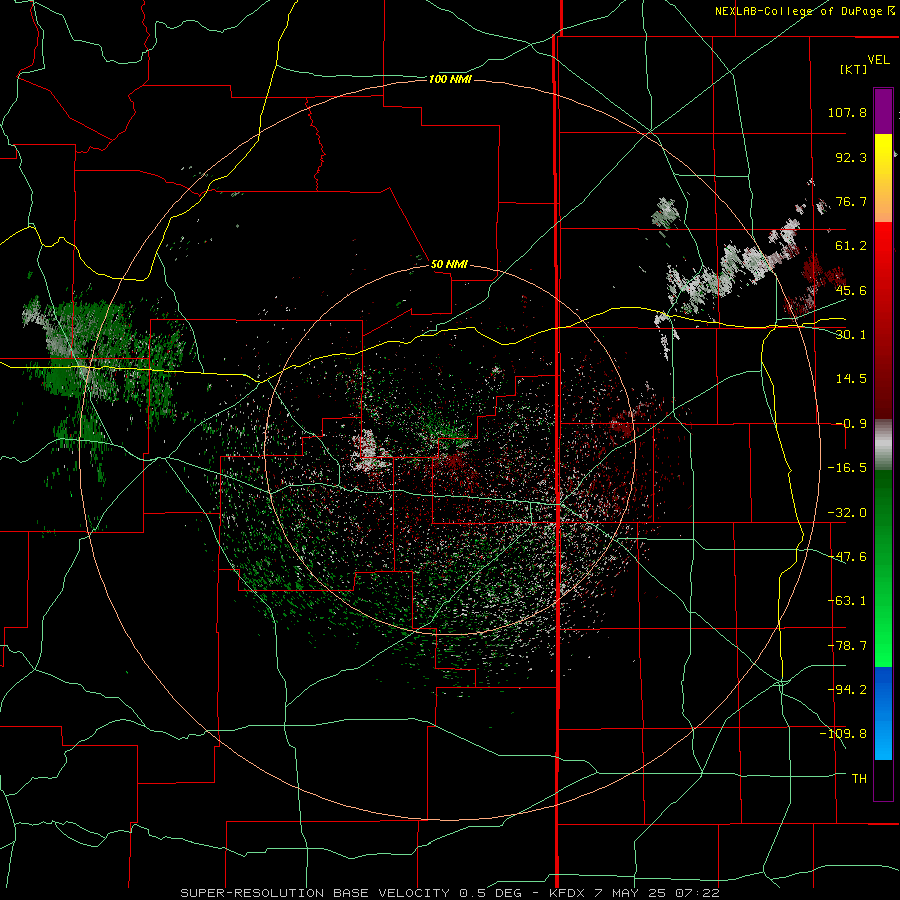This screenshot has height=900, width=900.
Task: Select the 92.3 legend value
Action: (851, 157)
